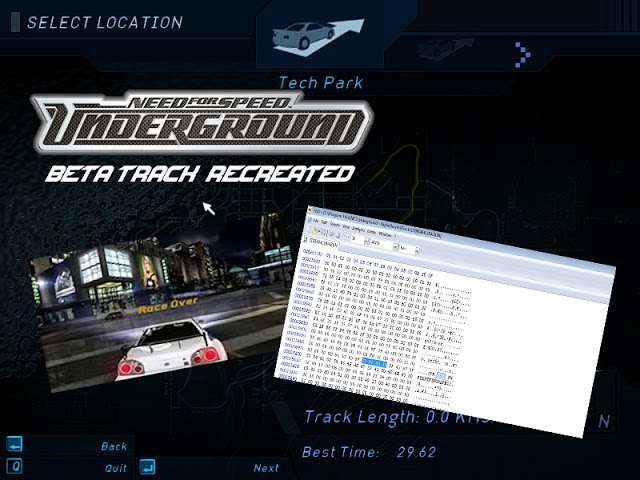Go Back from location select
Screen dimensions: 640x480
coord(114,446)
